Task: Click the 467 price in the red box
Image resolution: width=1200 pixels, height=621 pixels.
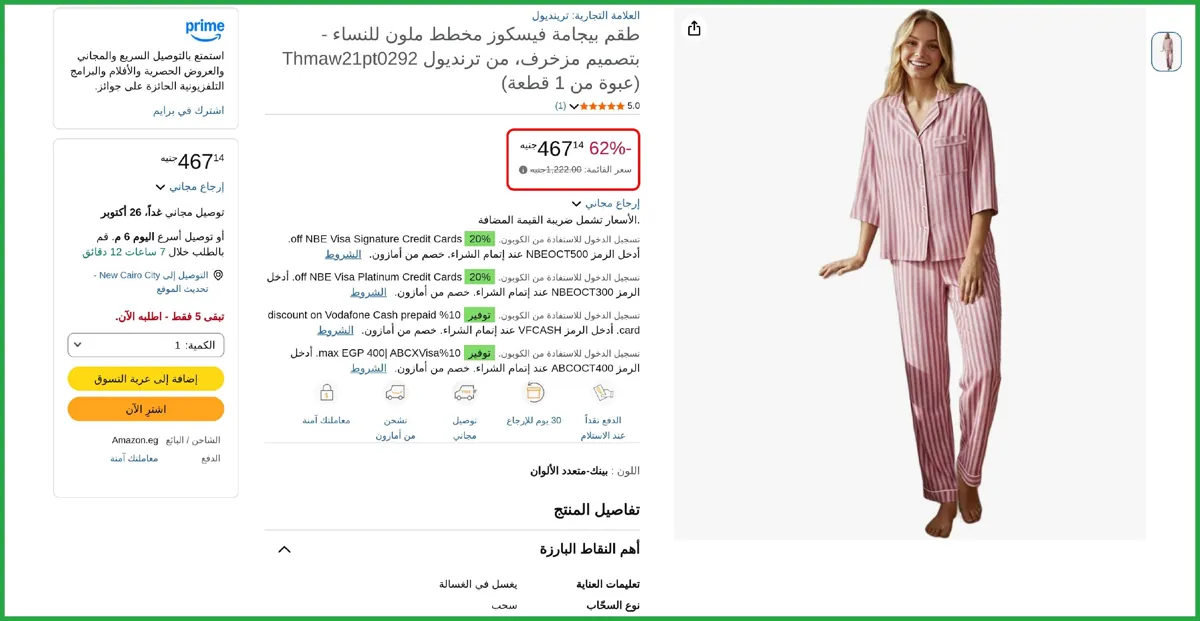Action: point(553,149)
